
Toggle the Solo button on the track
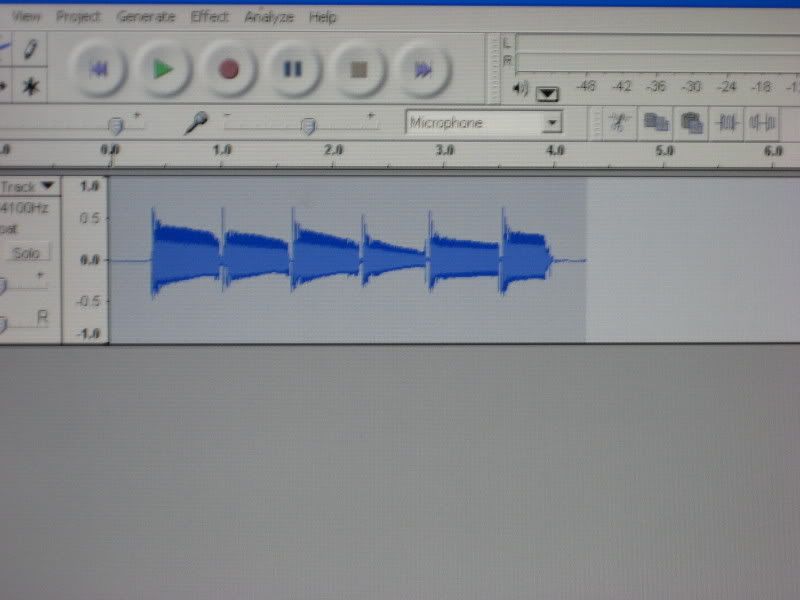pyautogui.click(x=26, y=253)
